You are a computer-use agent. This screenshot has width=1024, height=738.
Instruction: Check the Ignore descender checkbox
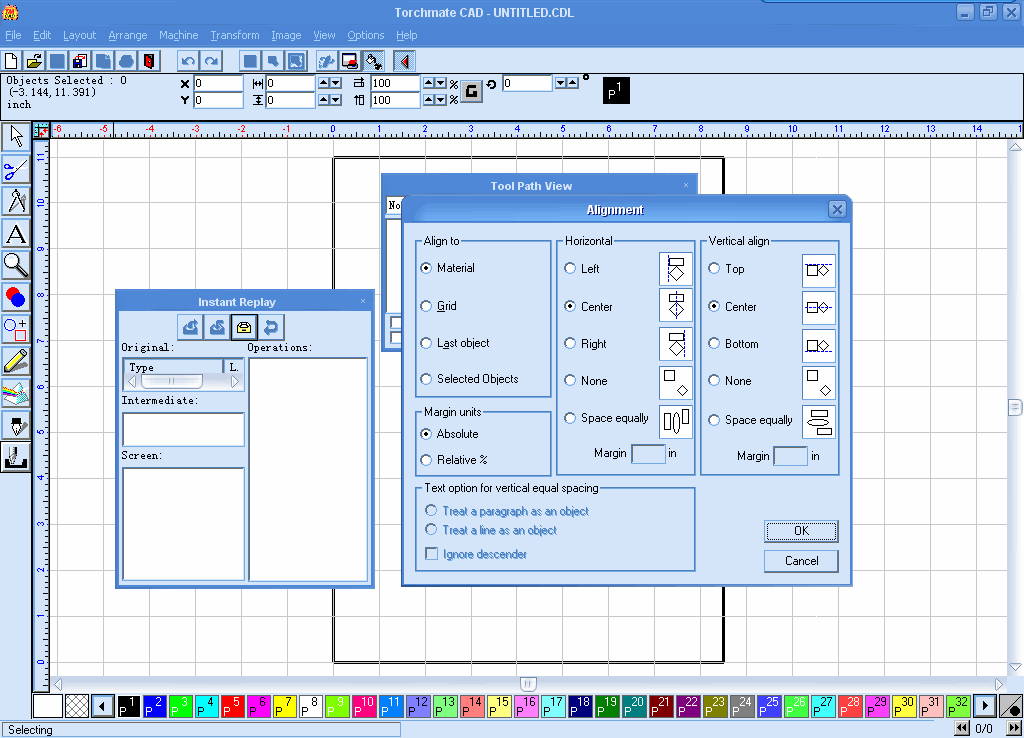432,554
